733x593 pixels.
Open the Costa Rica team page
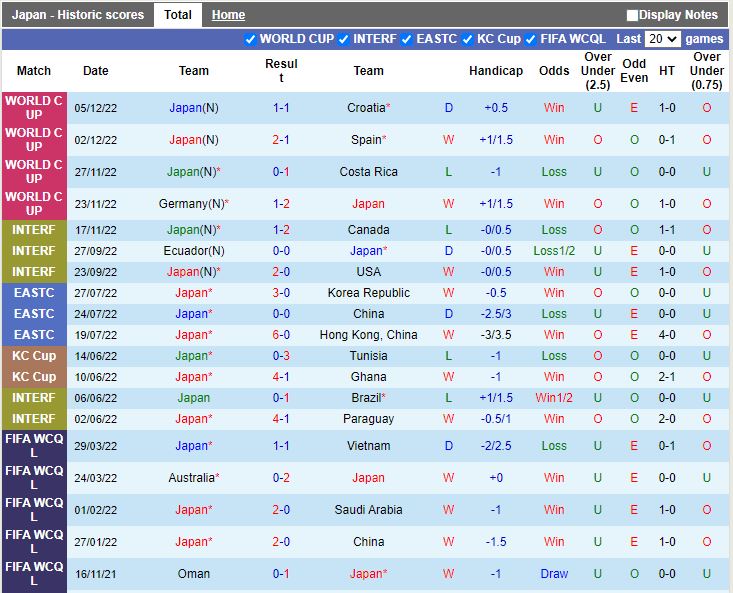pyautogui.click(x=368, y=172)
